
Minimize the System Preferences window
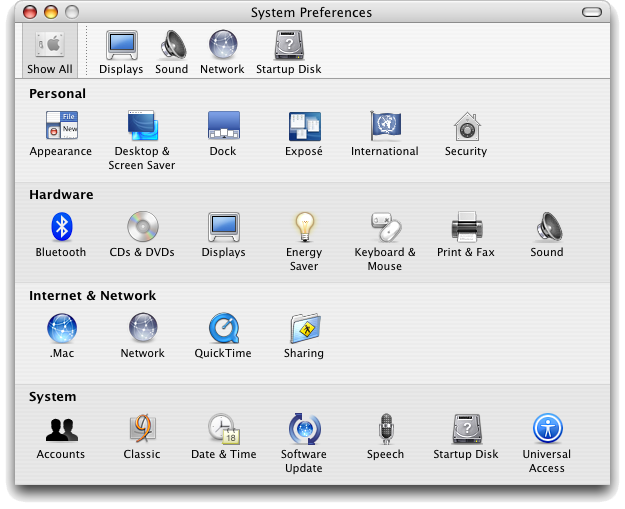[51, 12]
